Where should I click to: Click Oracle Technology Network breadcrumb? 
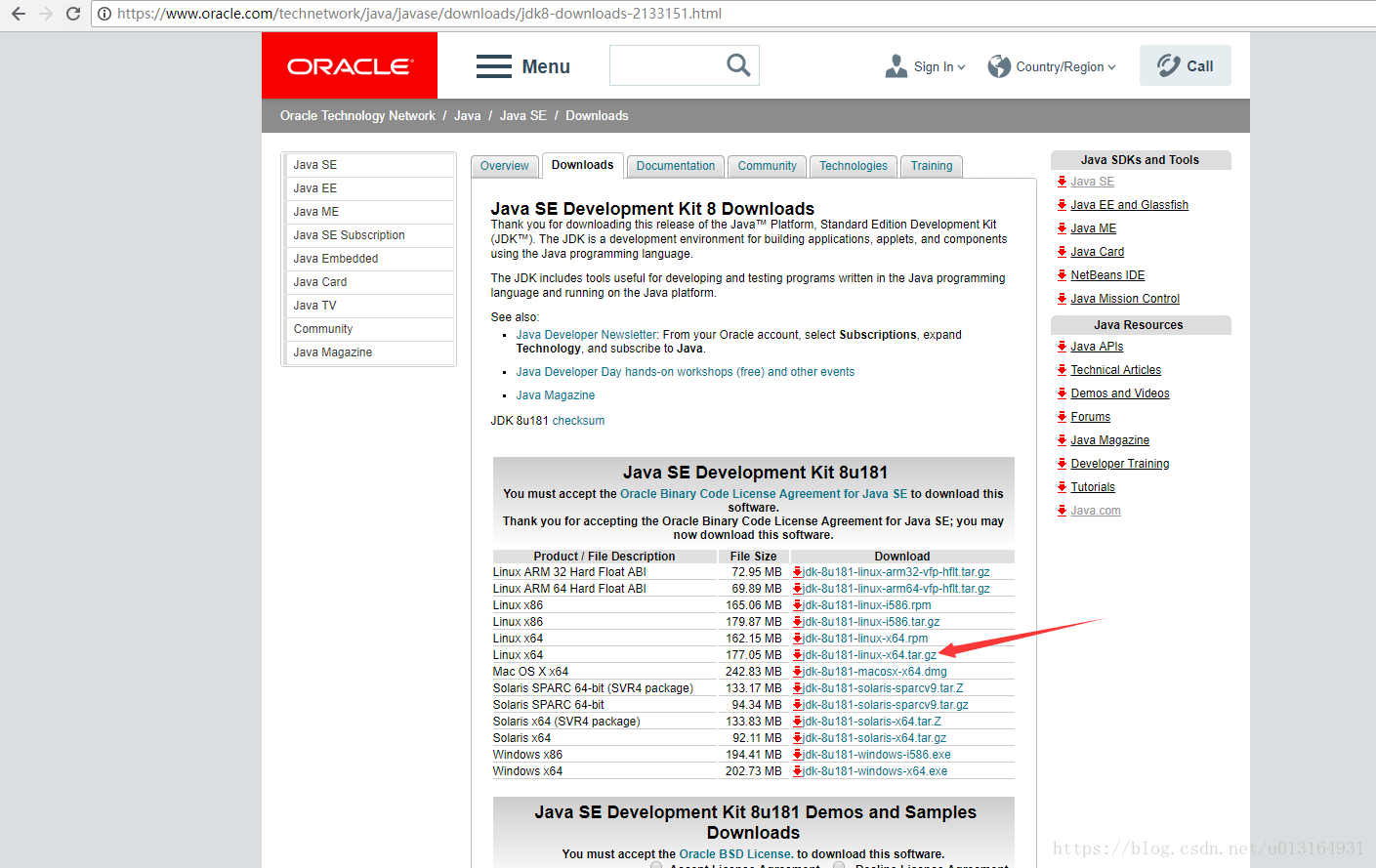(357, 115)
